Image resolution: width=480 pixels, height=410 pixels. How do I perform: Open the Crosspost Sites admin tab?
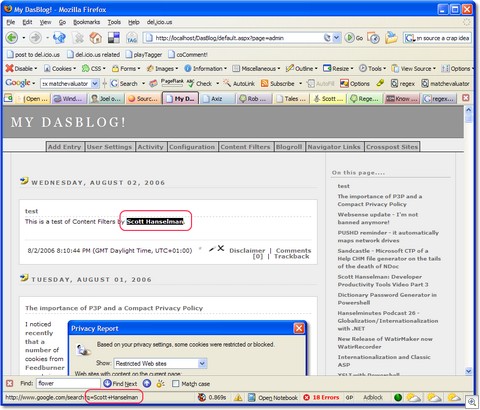pyautogui.click(x=392, y=147)
